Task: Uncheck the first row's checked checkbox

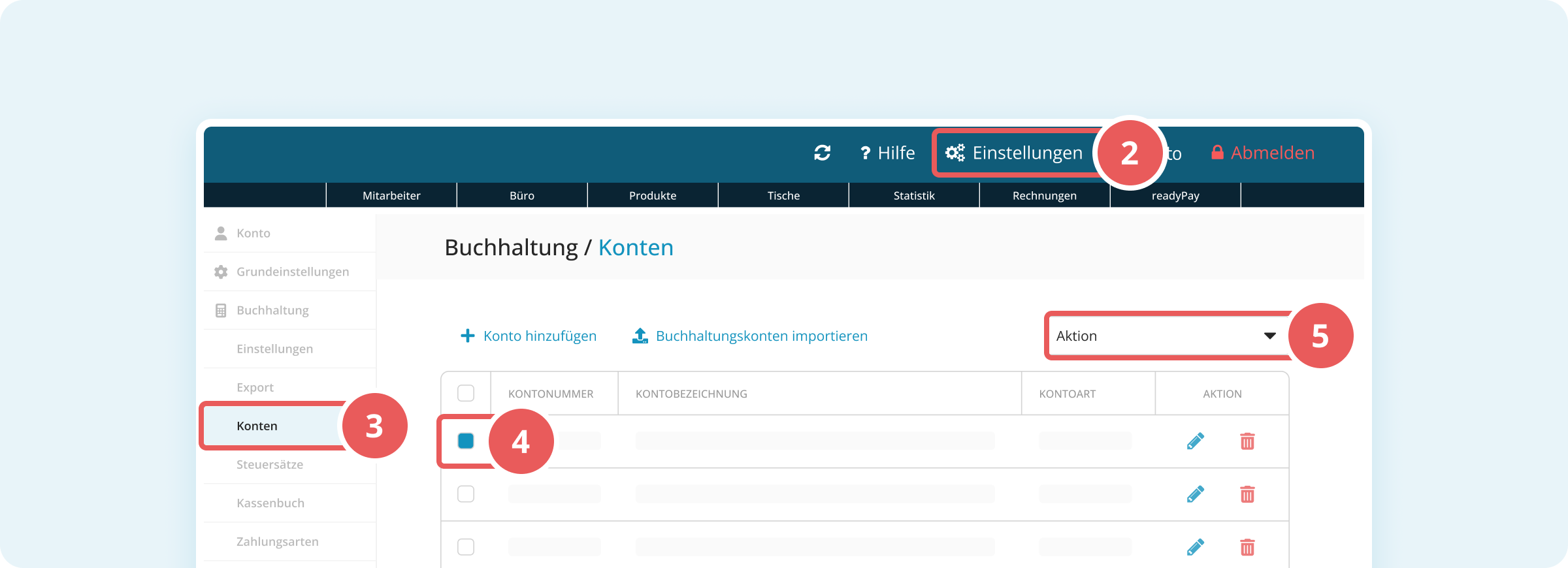Action: click(466, 441)
